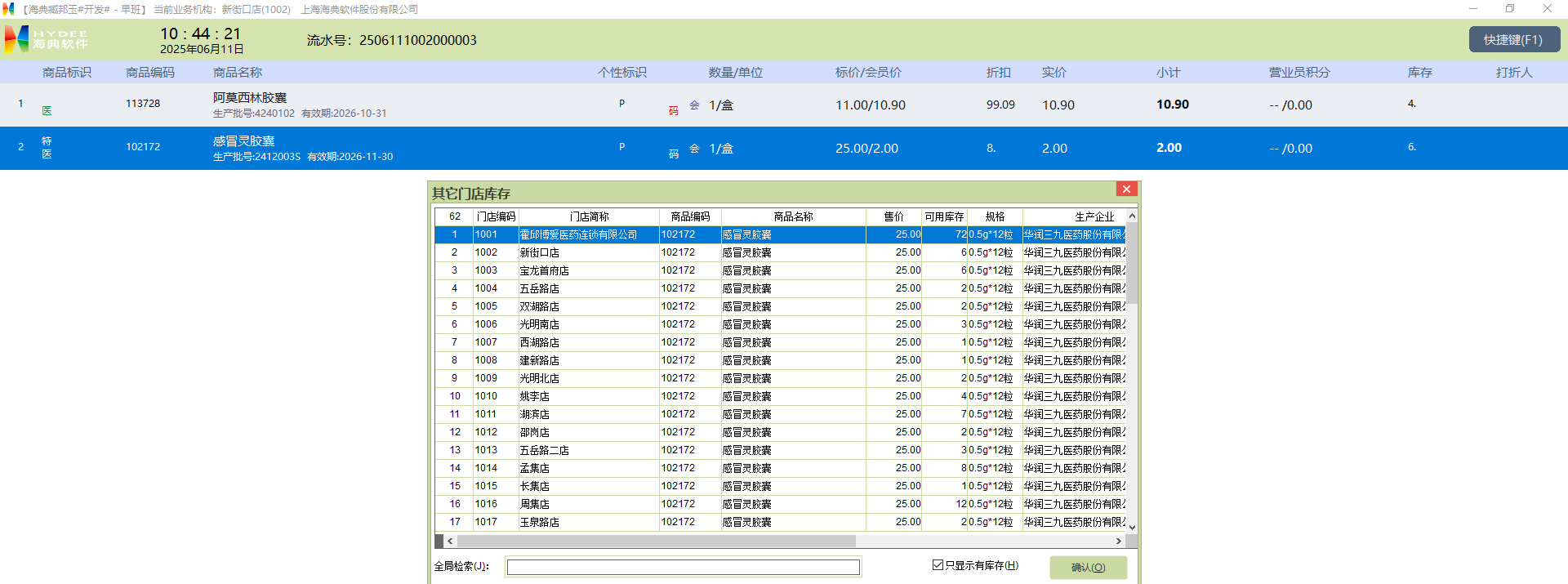Click the 营业员积分 column header

[1299, 73]
